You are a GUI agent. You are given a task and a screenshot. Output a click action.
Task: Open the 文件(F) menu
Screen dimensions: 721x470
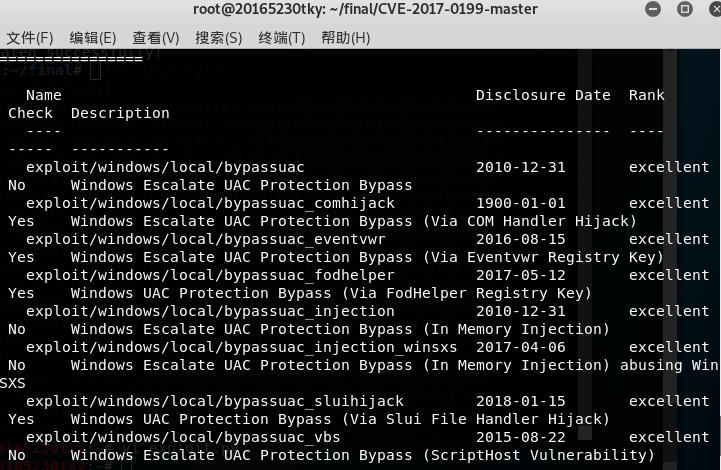point(29,38)
